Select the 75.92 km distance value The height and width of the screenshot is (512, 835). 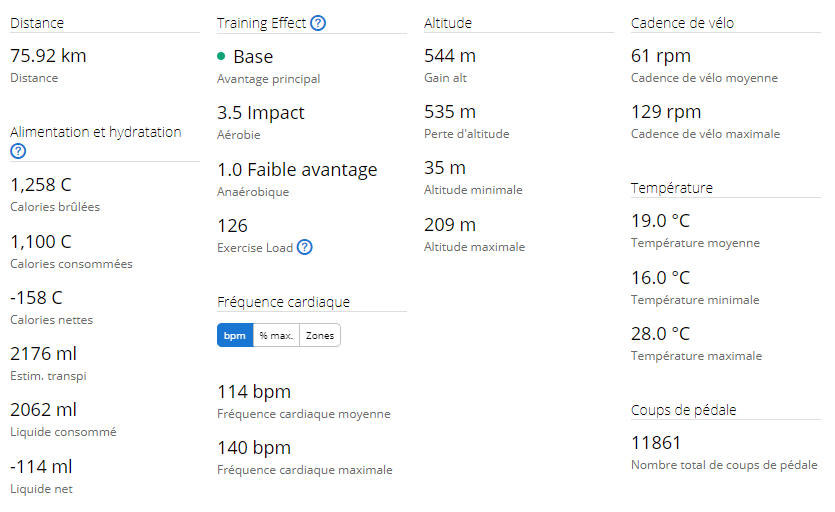point(48,56)
